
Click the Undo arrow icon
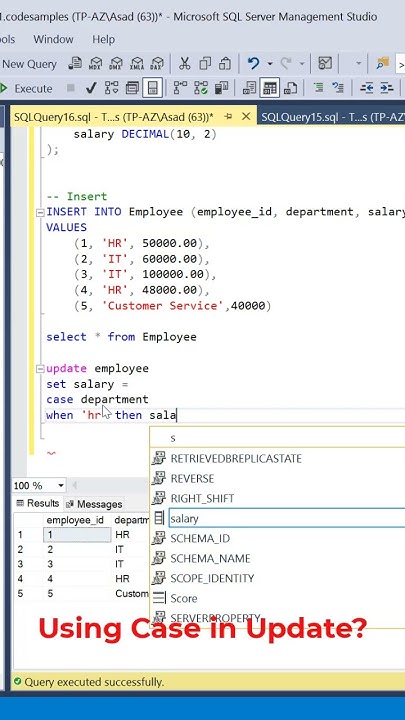coord(253,63)
